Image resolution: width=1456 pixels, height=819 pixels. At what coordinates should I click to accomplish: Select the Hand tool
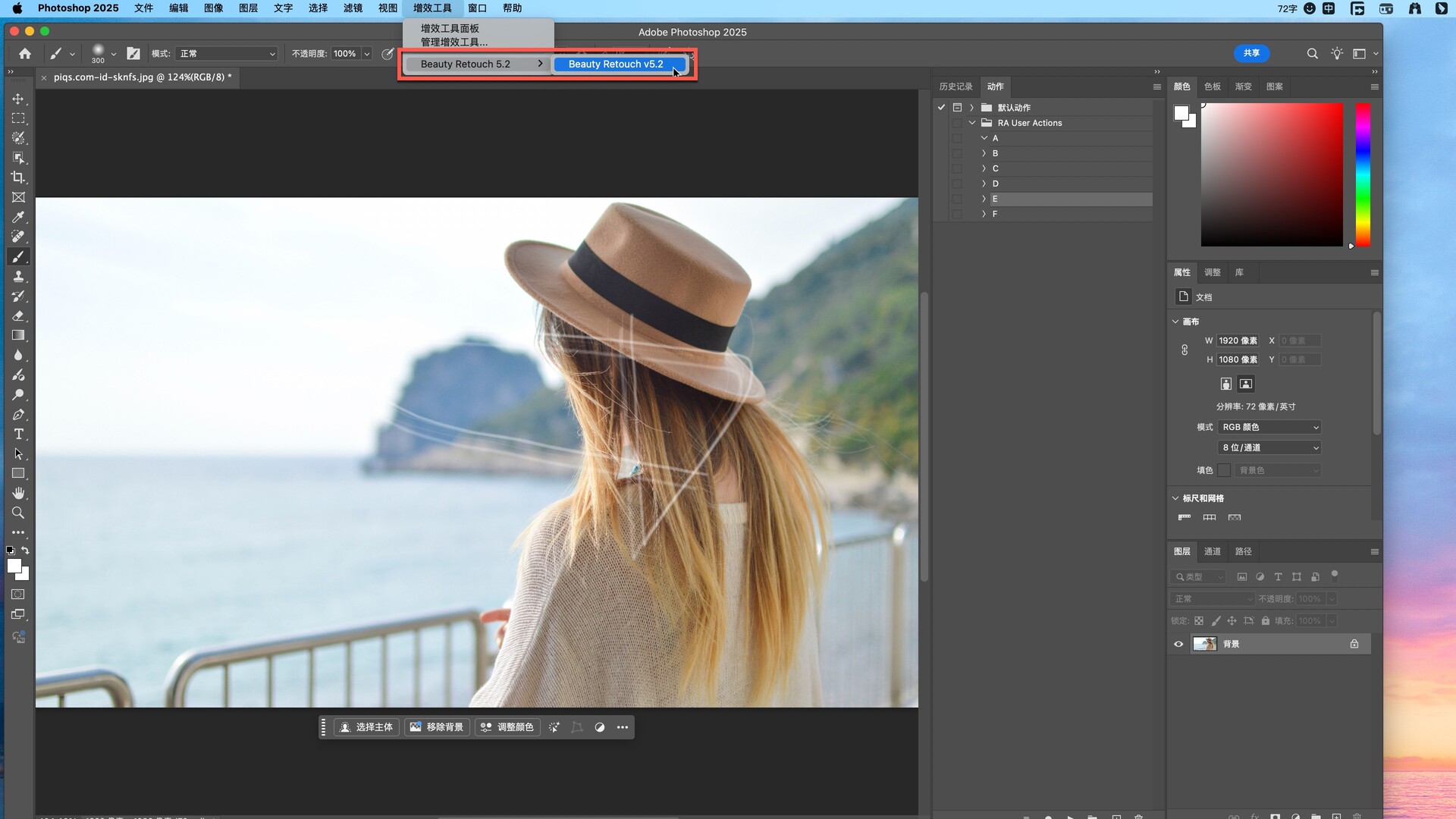pos(18,493)
